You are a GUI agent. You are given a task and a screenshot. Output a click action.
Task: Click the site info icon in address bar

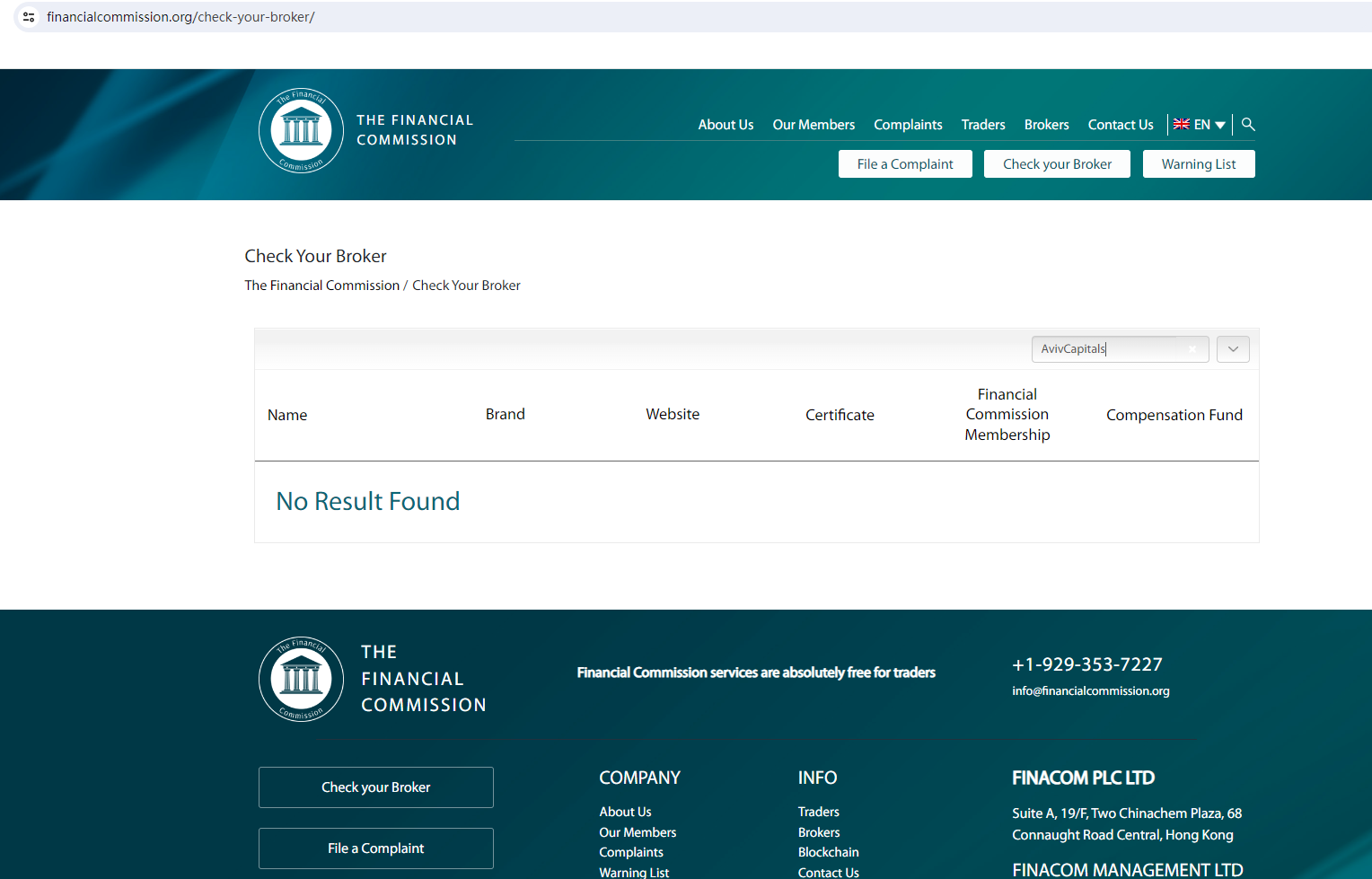click(x=29, y=17)
